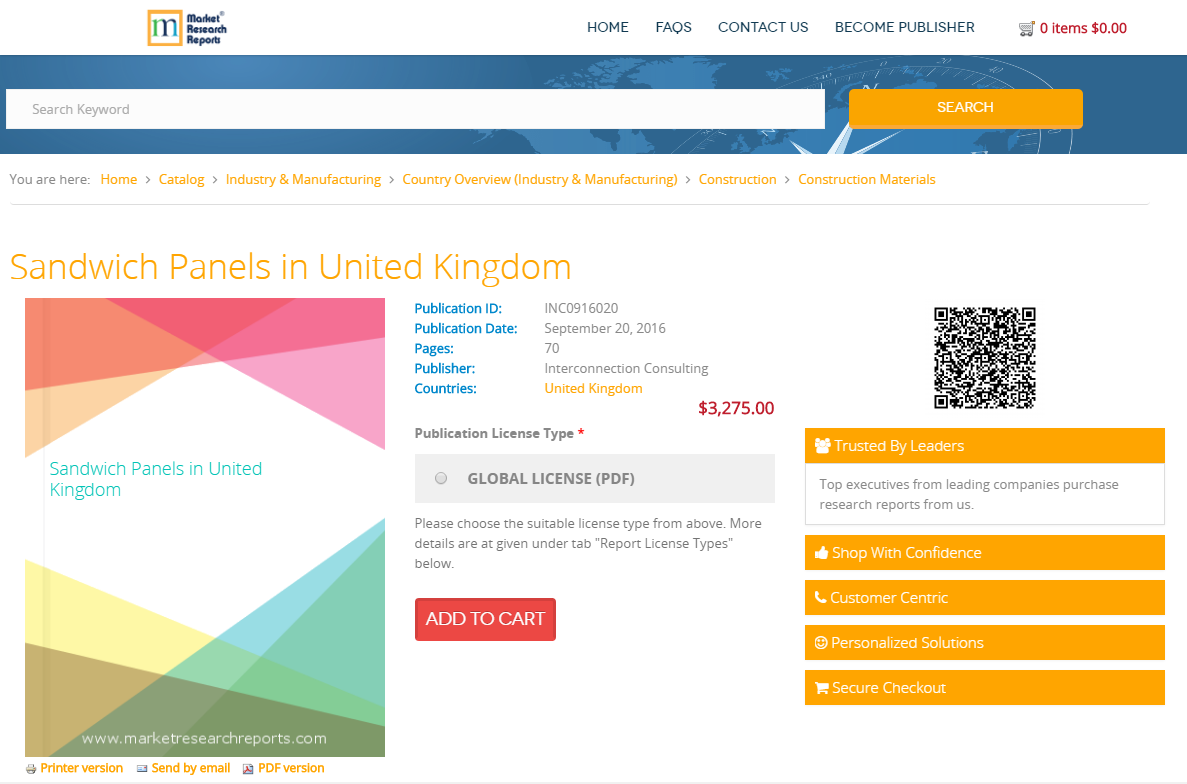Go to the HOME menu item
This screenshot has height=784, width=1187.
click(607, 27)
